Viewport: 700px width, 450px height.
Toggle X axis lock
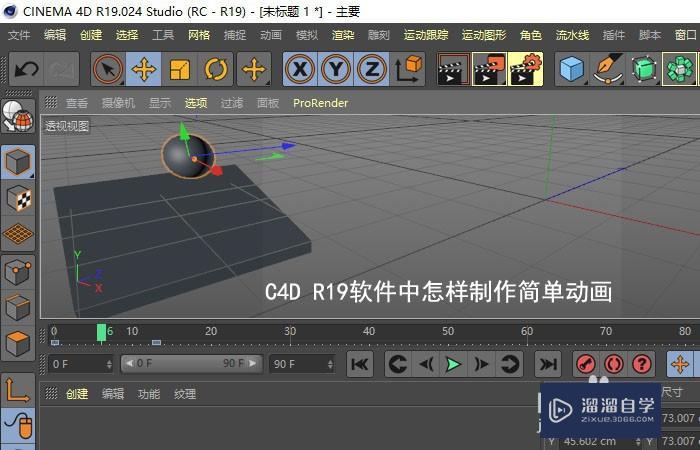coord(300,69)
